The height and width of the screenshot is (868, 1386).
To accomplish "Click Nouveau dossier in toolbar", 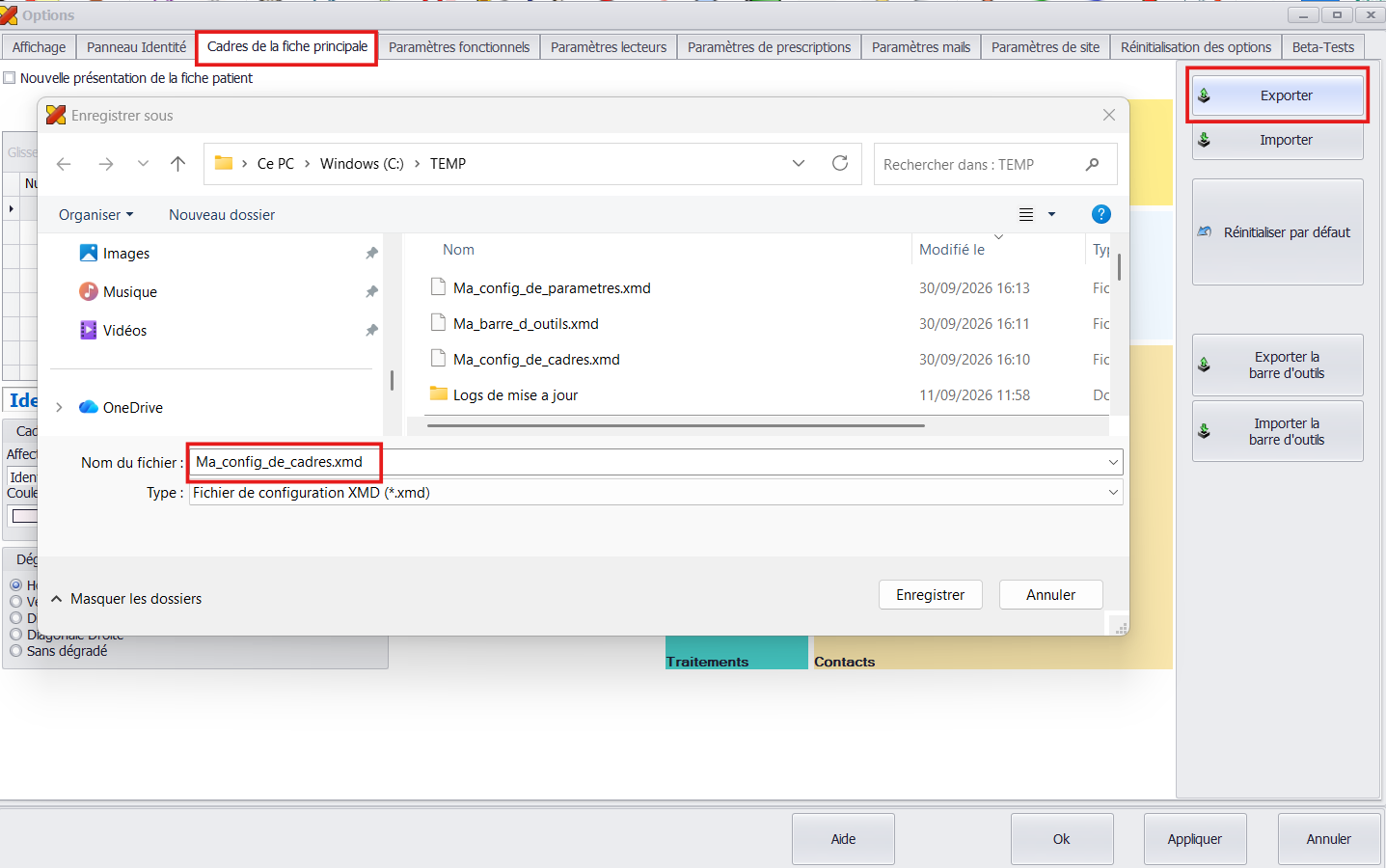I will [x=222, y=215].
